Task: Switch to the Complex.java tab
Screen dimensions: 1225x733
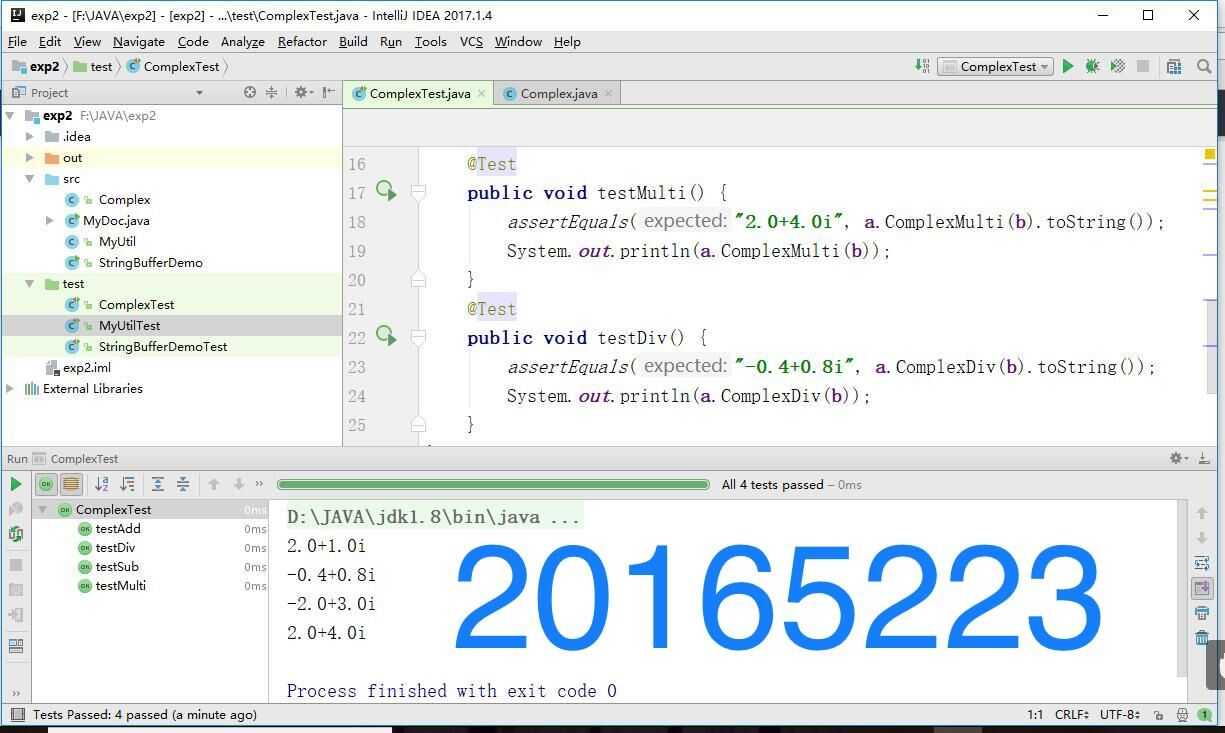Action: point(558,93)
